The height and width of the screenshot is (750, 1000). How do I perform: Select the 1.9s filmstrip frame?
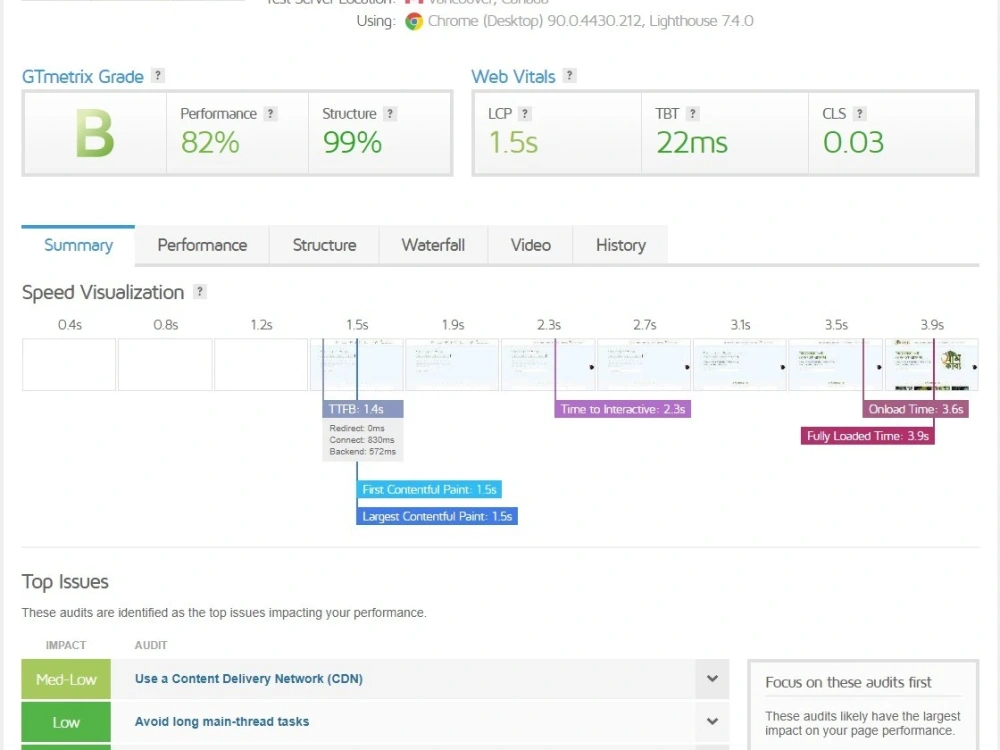[x=452, y=364]
